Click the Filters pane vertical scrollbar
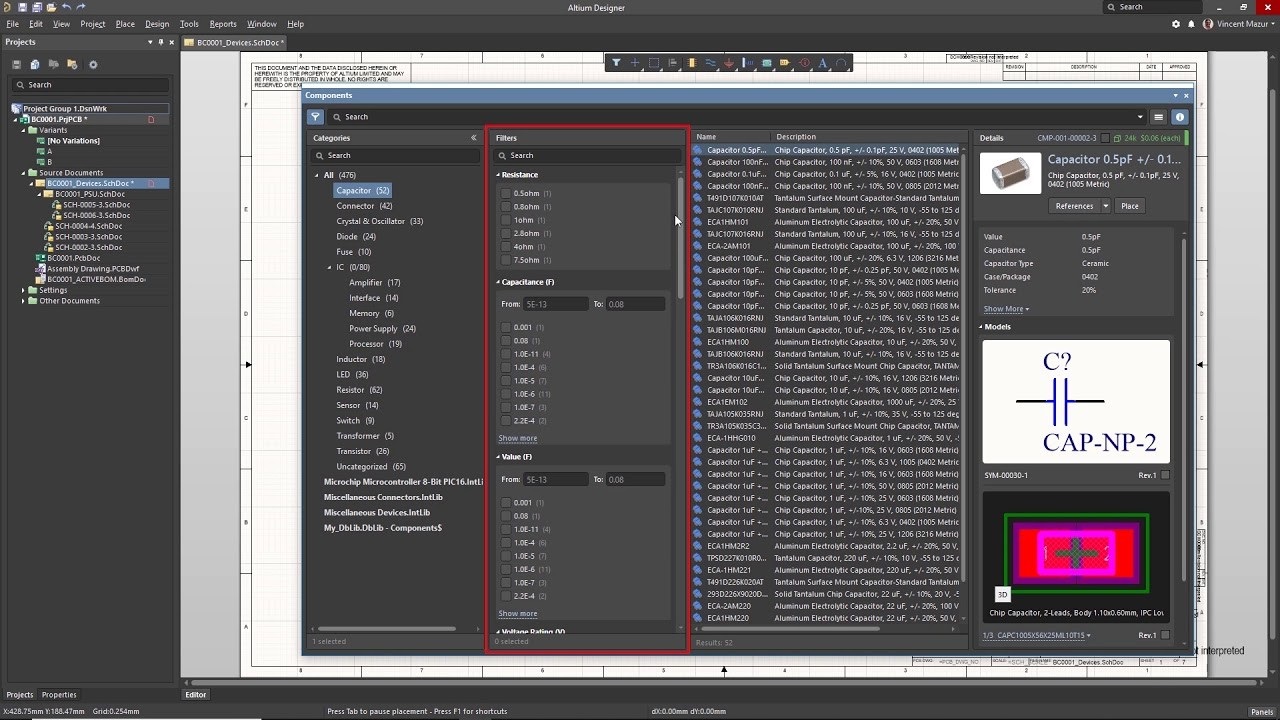This screenshot has width=1280, height=720. pos(681,237)
